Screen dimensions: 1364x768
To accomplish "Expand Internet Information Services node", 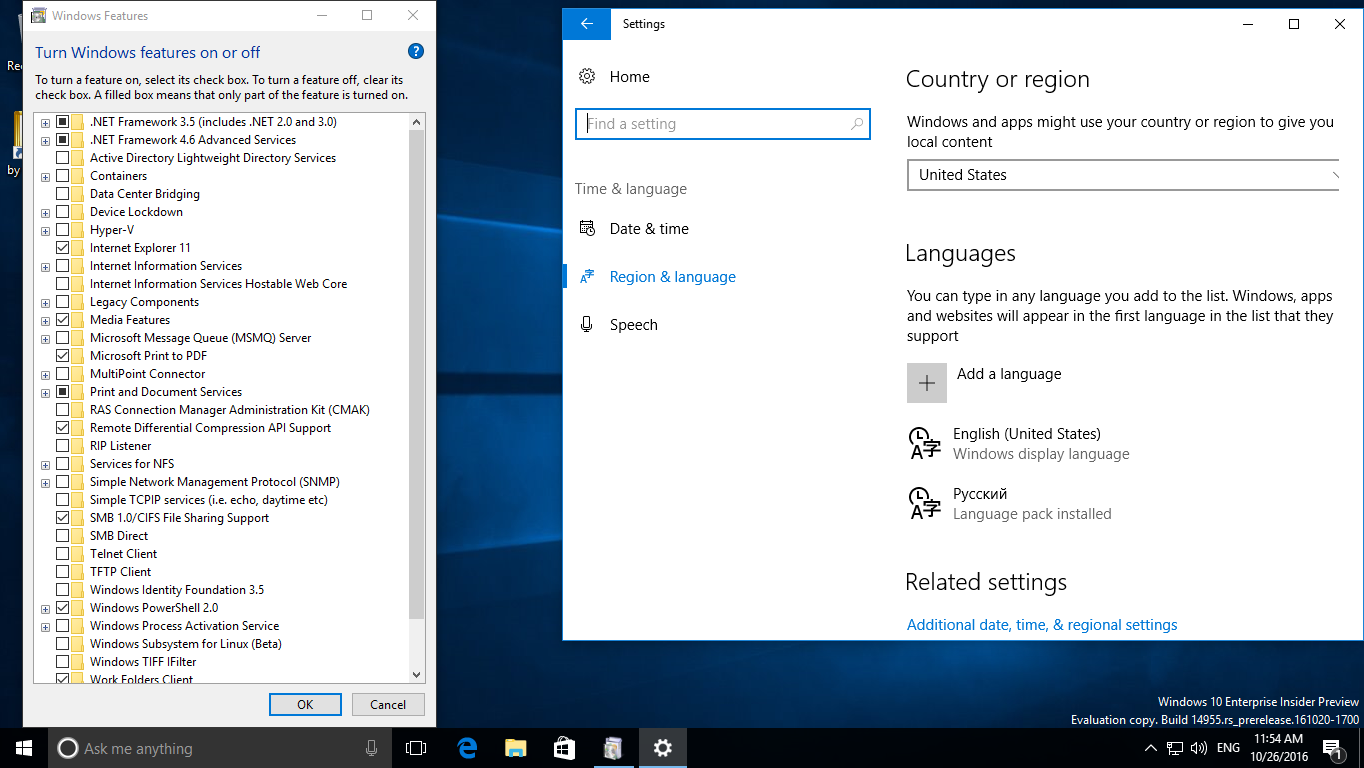I will 45,266.
